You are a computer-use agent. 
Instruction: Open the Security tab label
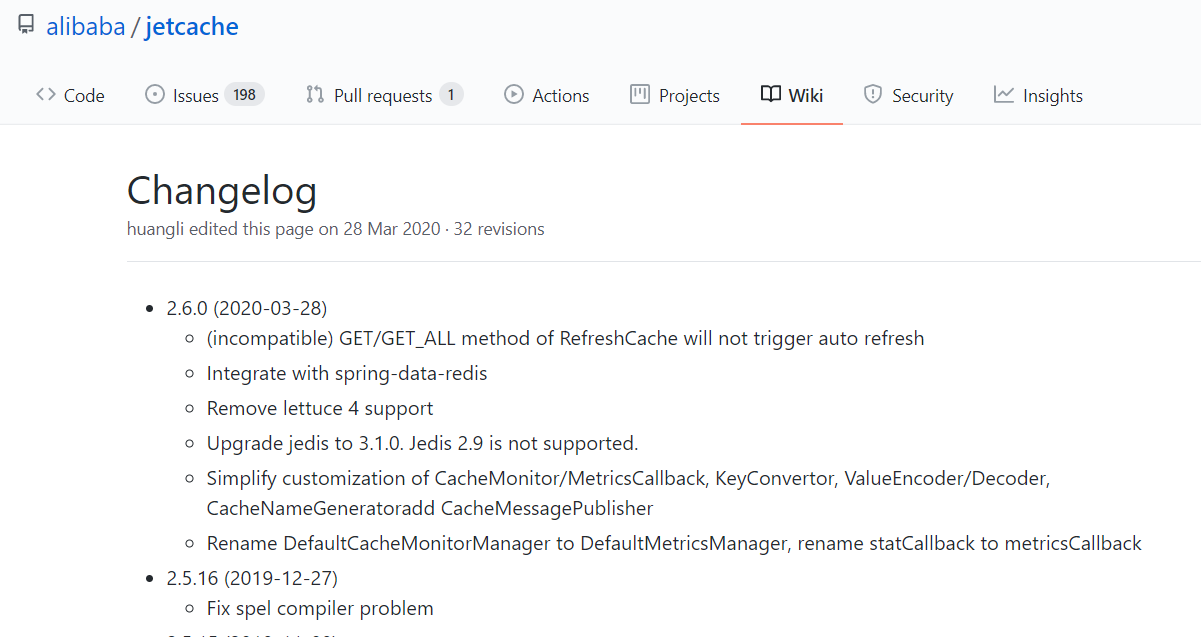coord(922,96)
